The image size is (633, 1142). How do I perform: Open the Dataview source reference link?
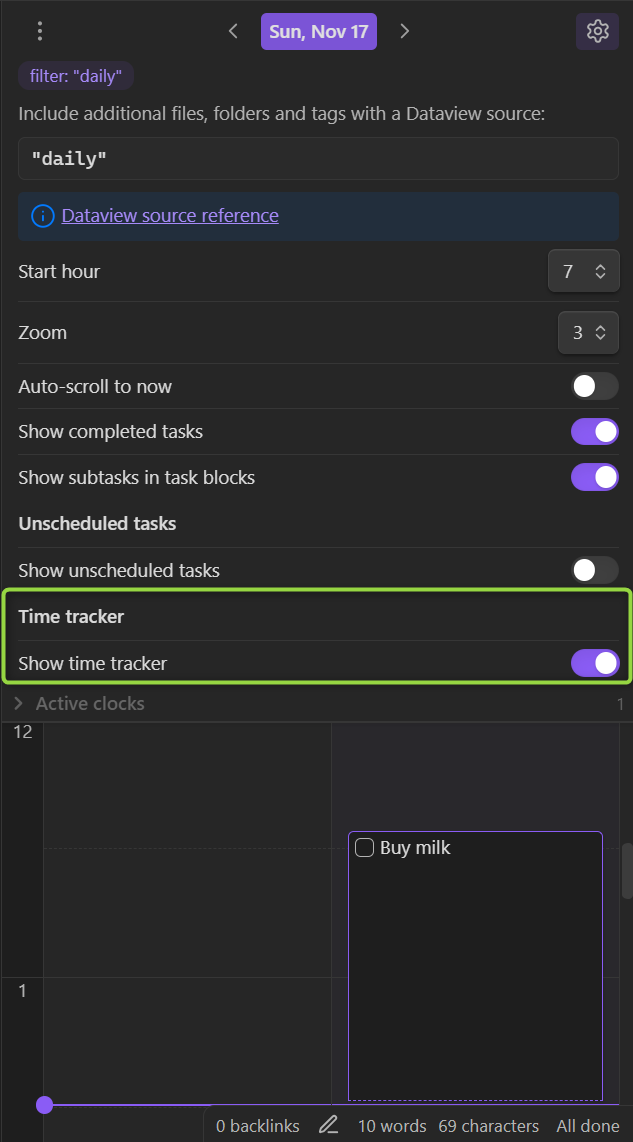coord(170,216)
